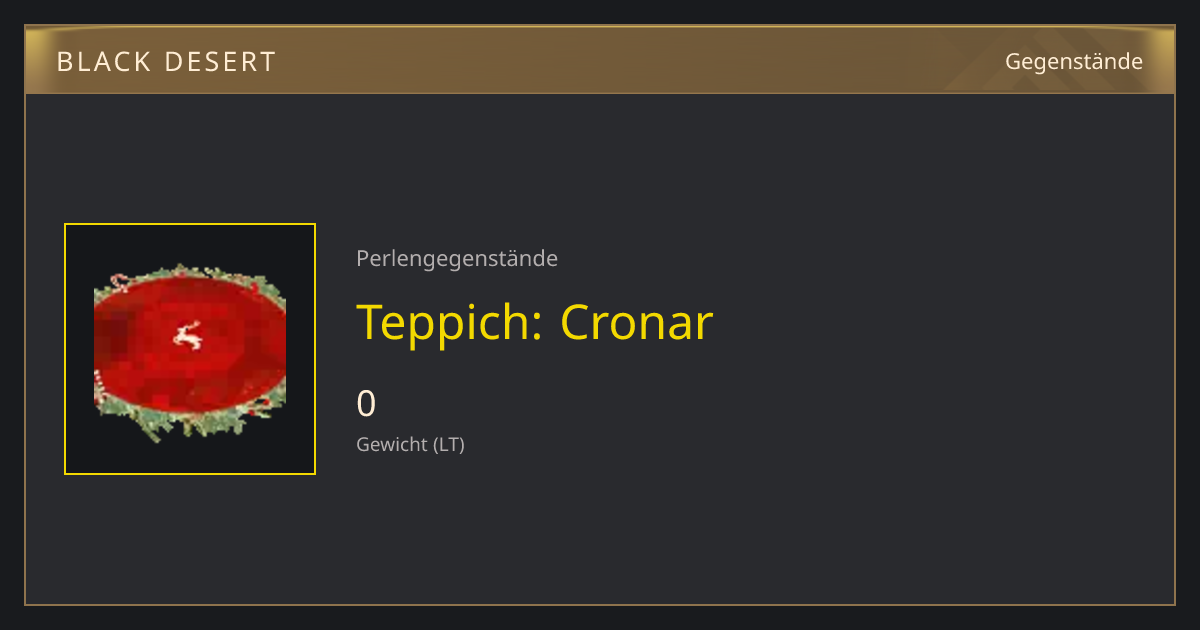Open the Gegenstände section link
The width and height of the screenshot is (1200, 630).
coord(1074,62)
